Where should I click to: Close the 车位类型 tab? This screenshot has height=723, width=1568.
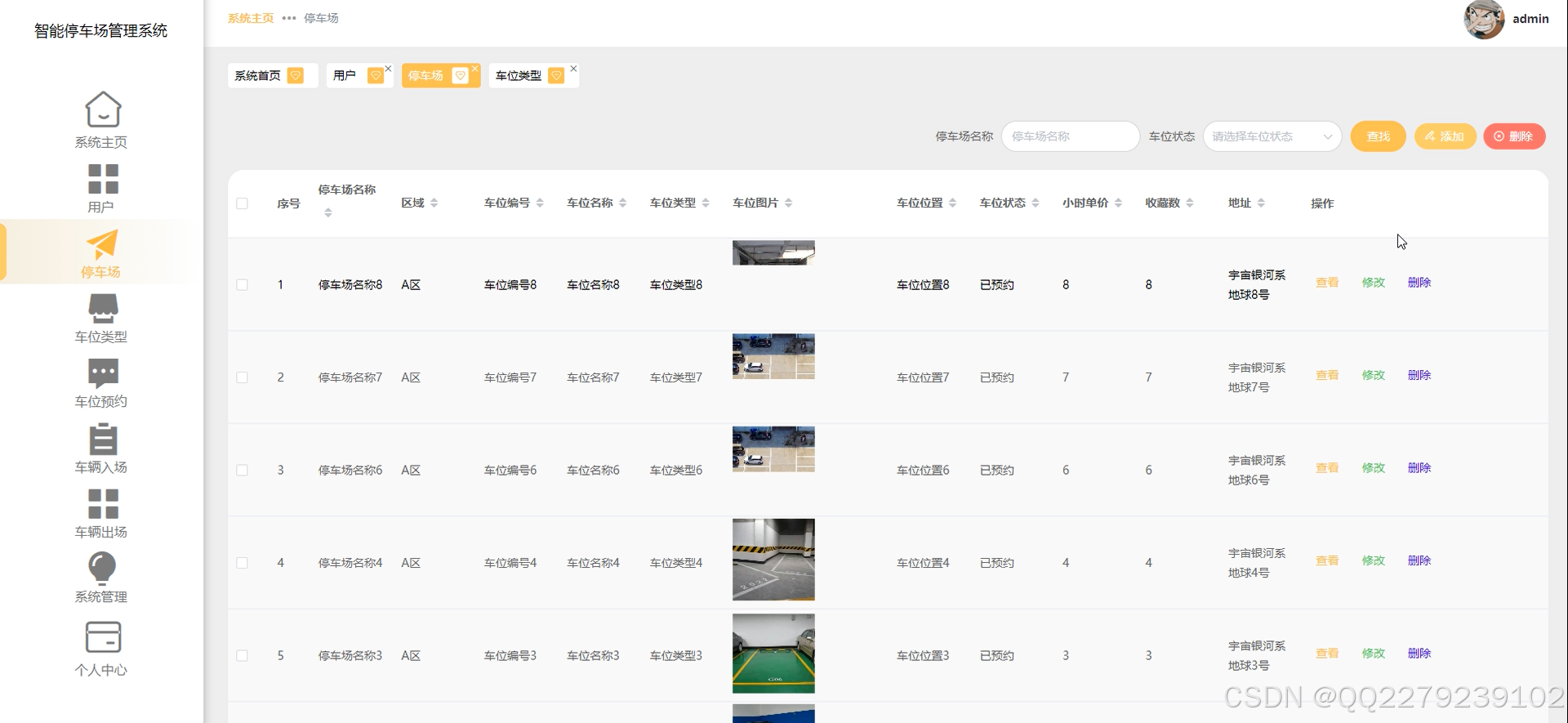pos(573,69)
